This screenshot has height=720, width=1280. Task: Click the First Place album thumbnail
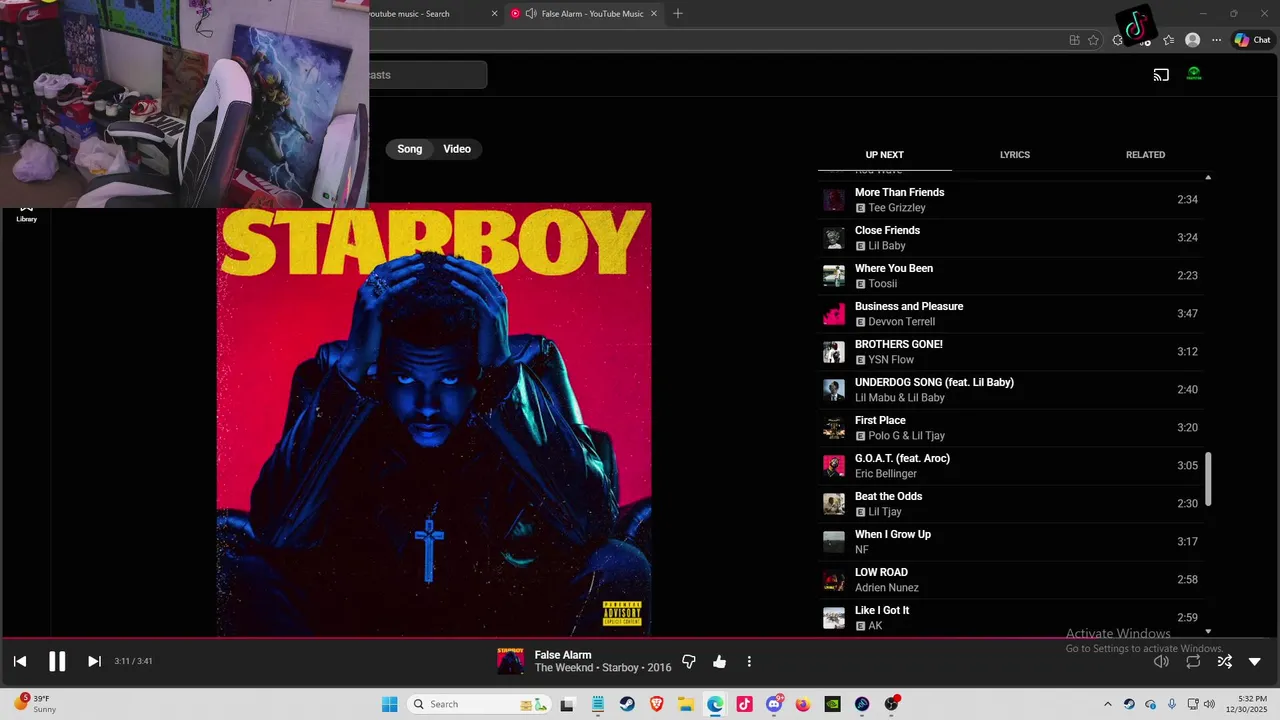click(834, 428)
